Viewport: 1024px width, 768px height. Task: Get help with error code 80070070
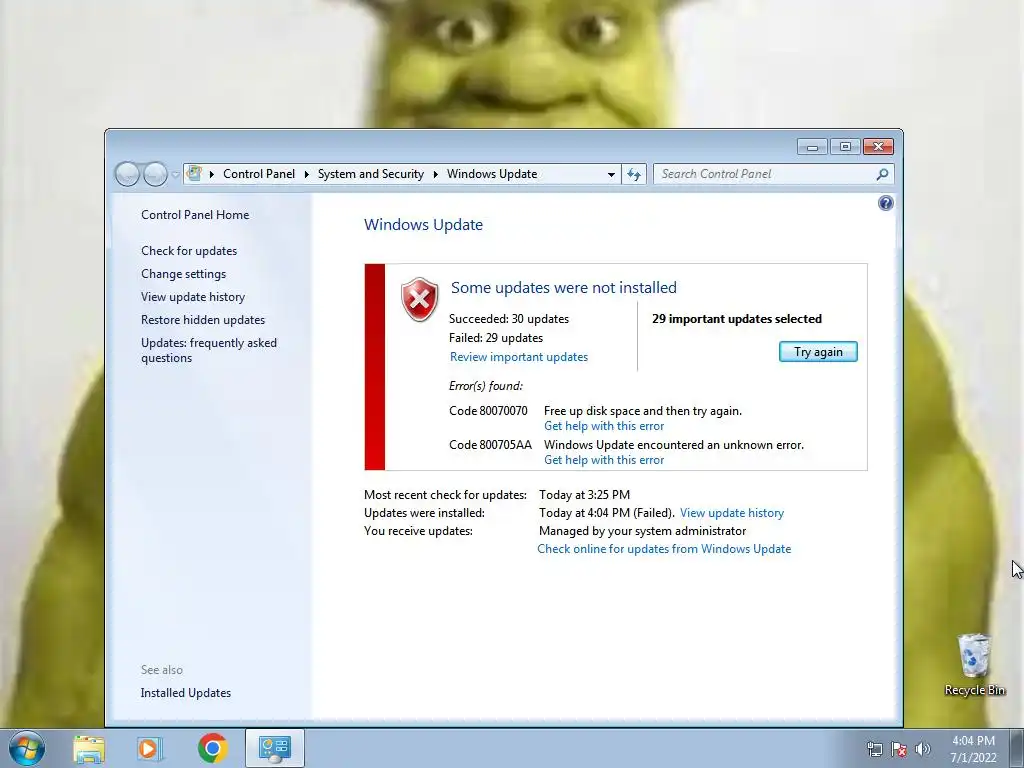[603, 426]
